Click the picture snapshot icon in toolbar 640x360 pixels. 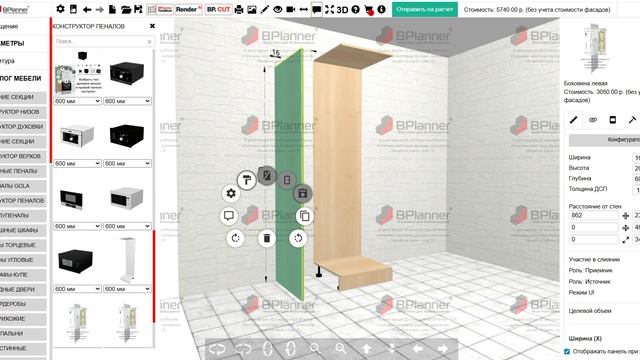tap(252, 9)
